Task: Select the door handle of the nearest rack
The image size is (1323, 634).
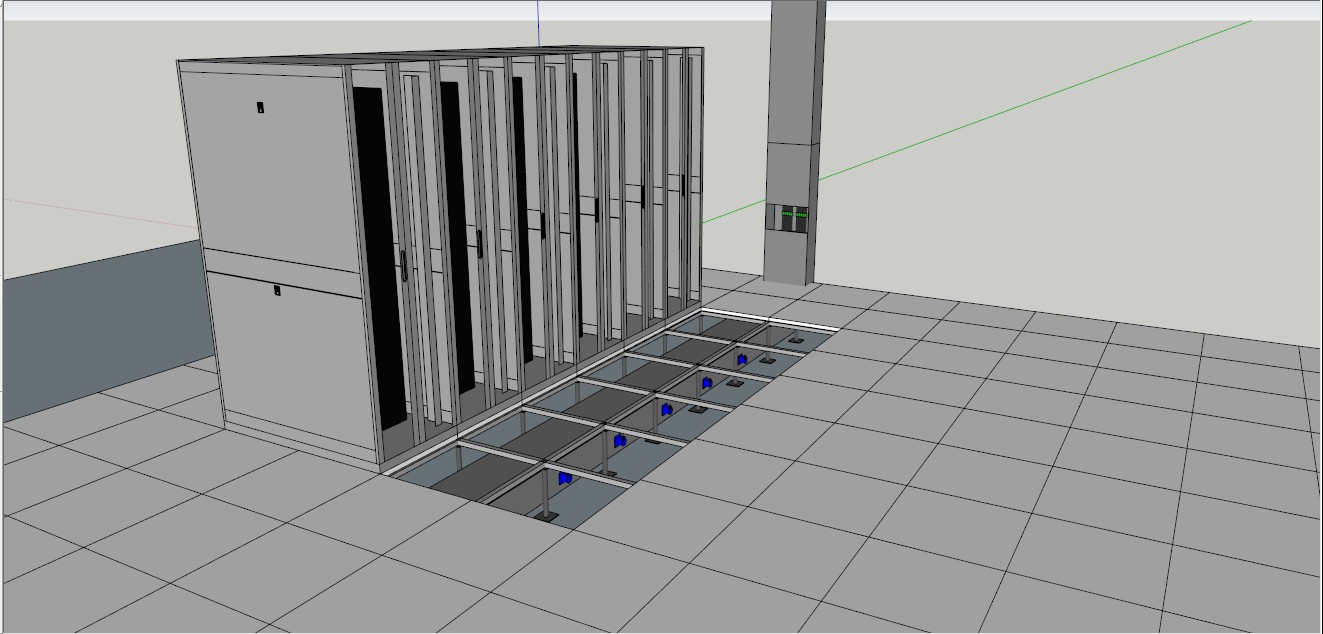Action: pos(403,266)
